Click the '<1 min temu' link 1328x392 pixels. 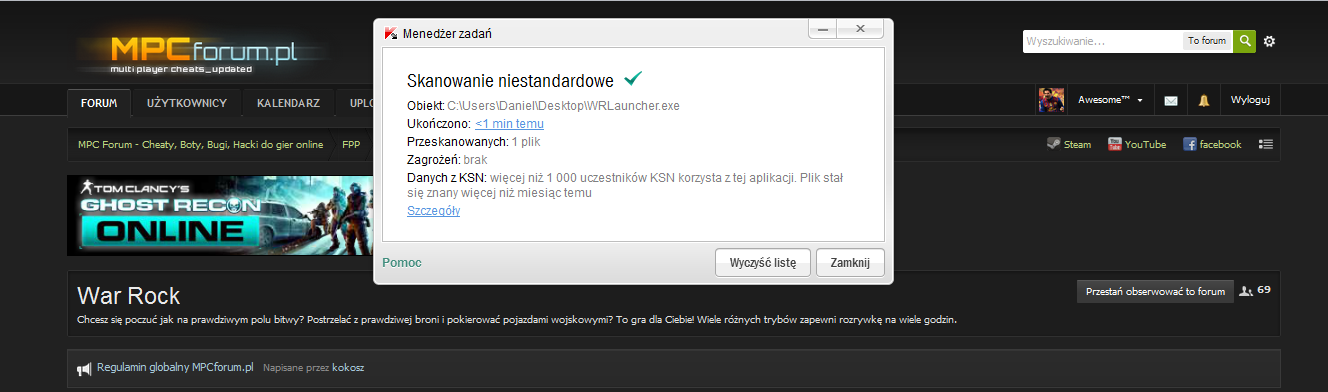pos(509,123)
